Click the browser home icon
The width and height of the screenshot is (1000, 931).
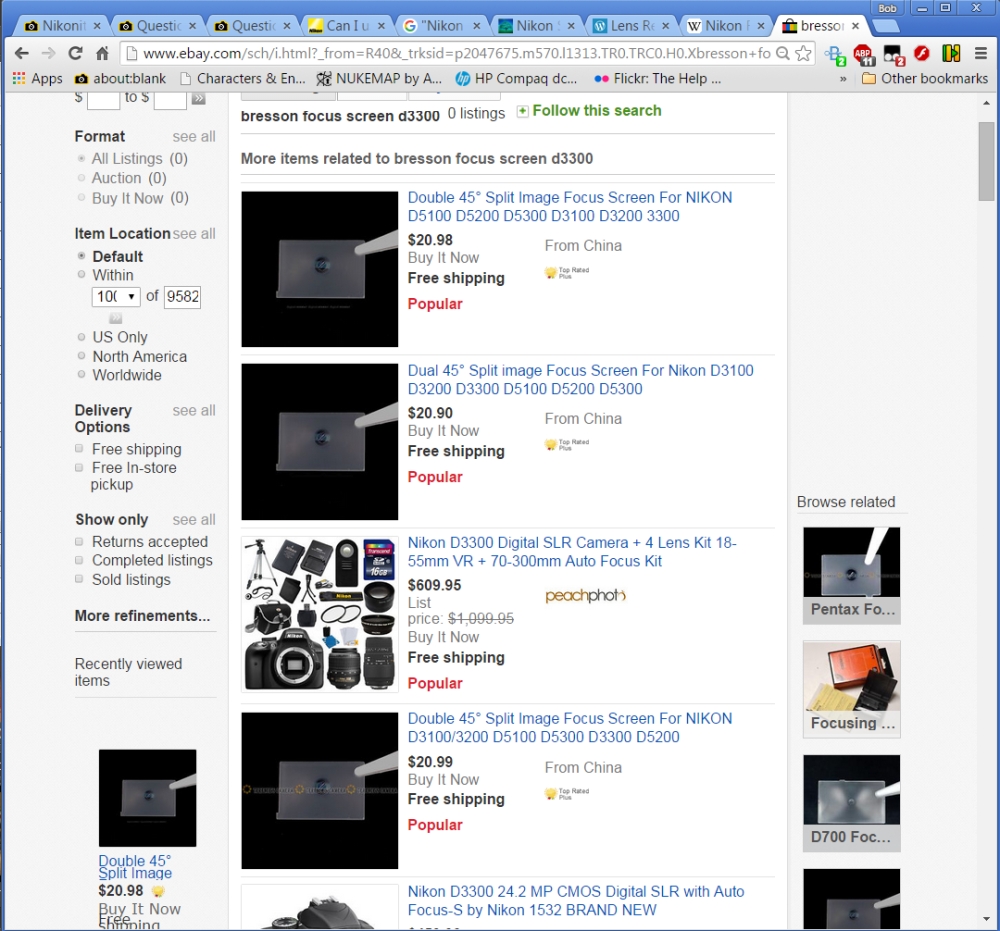[x=102, y=53]
